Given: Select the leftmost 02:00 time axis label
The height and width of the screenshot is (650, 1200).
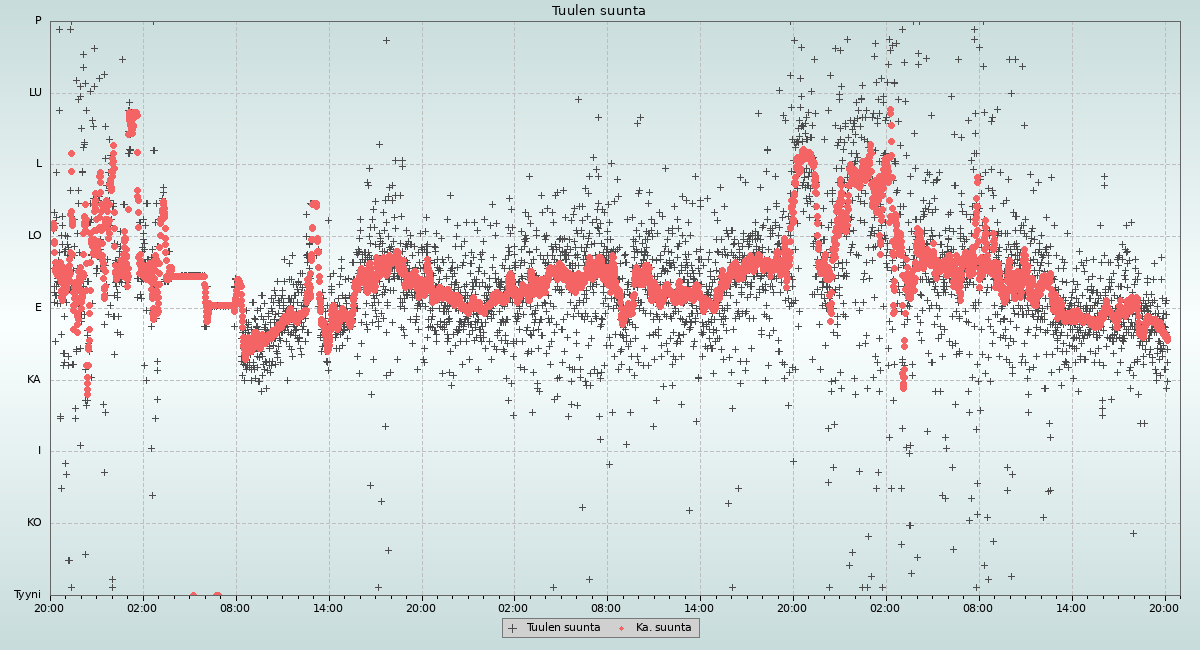Looking at the screenshot, I should pos(142,607).
